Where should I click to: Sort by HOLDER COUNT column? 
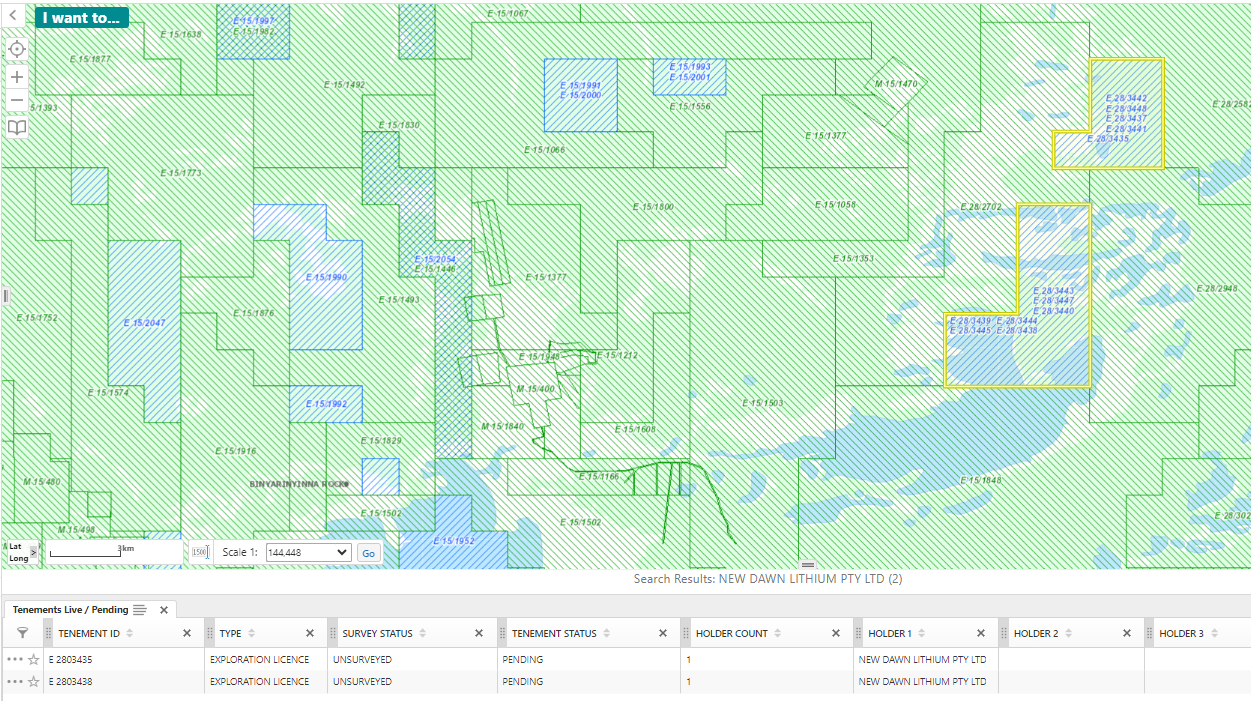[777, 633]
